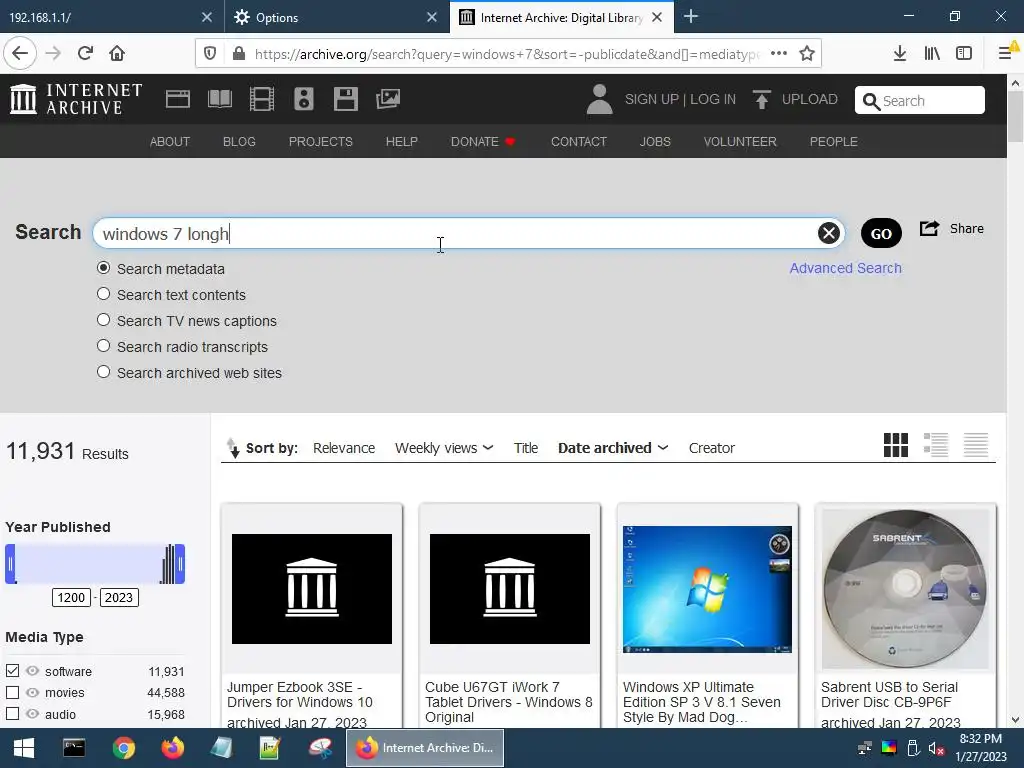1024x768 pixels.
Task: Open the Images icon in header
Action: [388, 99]
